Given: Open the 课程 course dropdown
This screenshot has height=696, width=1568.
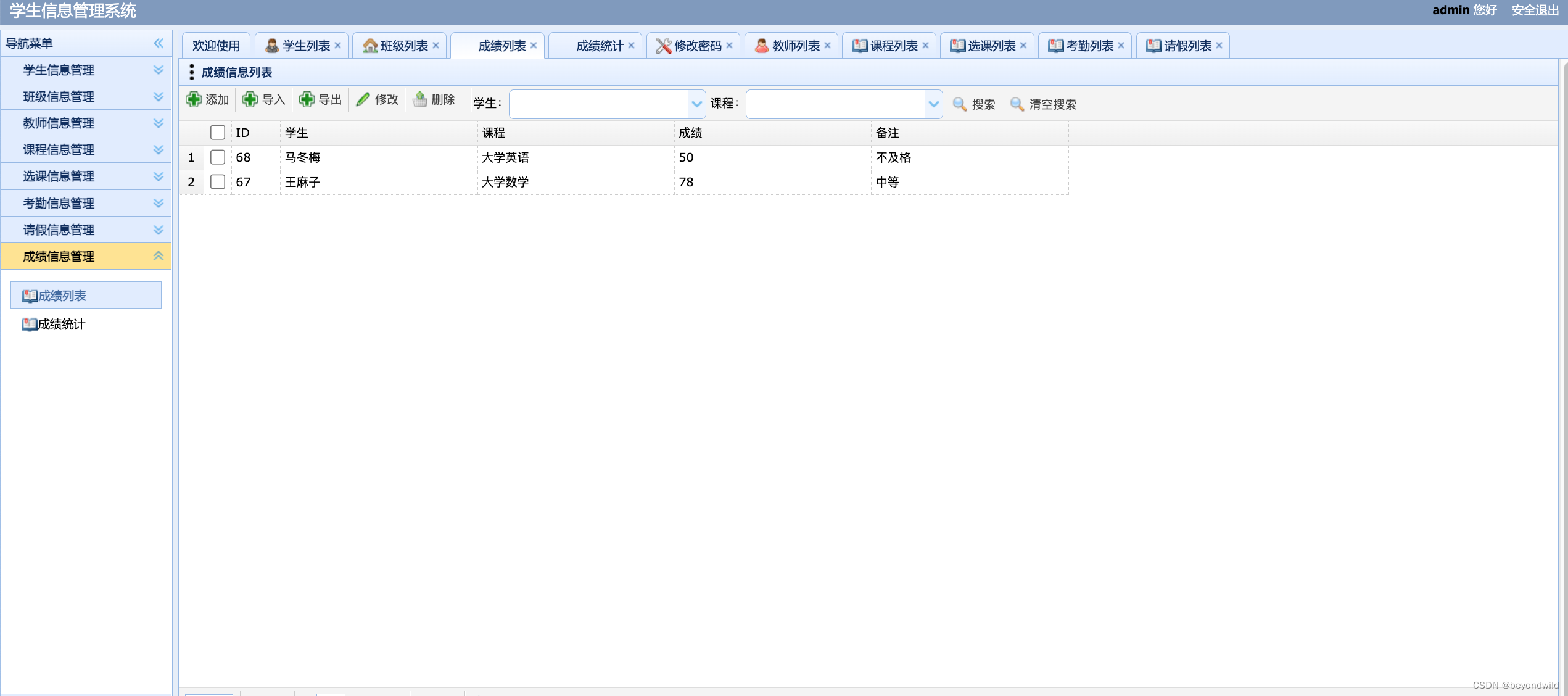Looking at the screenshot, I should point(933,104).
